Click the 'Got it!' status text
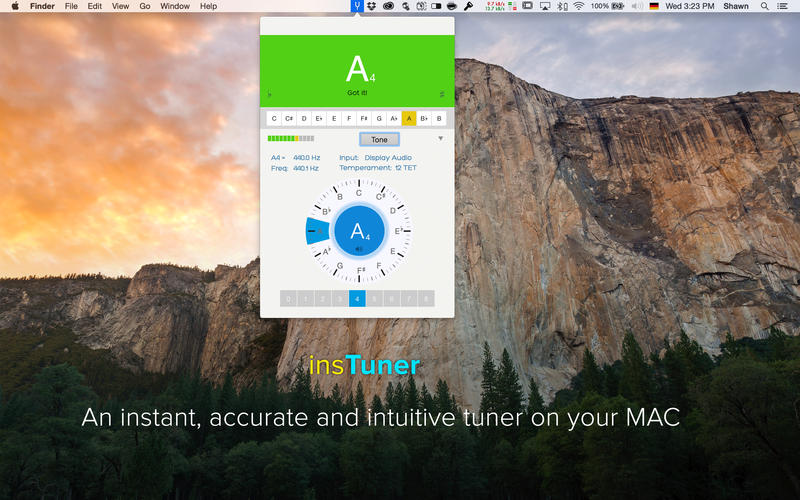The width and height of the screenshot is (800, 500). tap(357, 93)
